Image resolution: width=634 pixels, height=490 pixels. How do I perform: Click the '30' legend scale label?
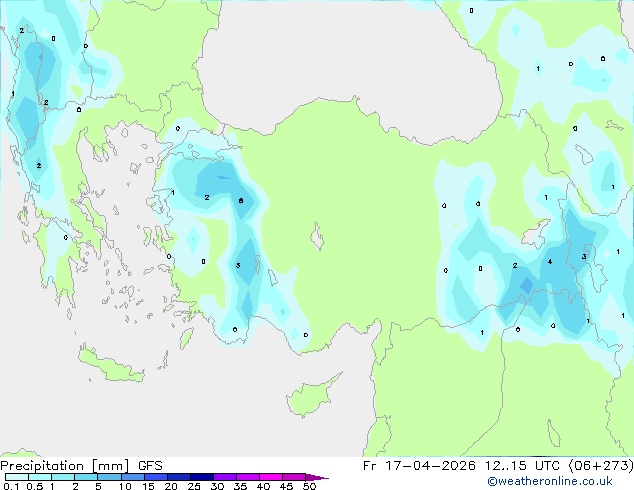(217, 486)
